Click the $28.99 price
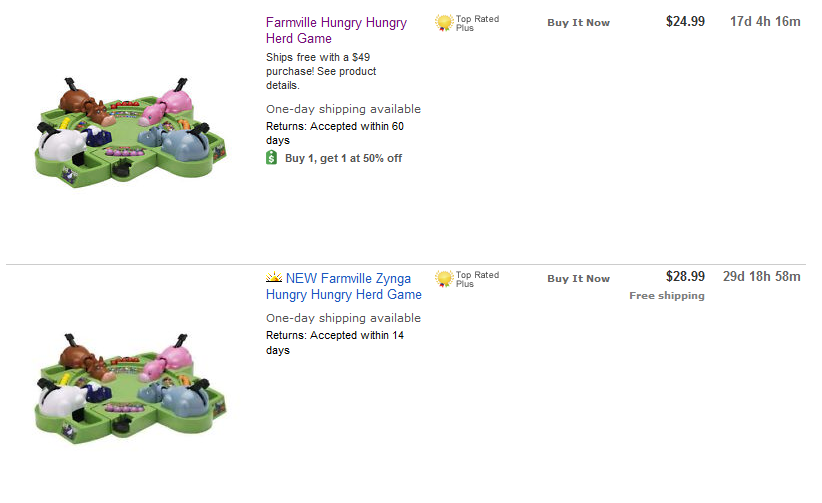This screenshot has height=503, width=822. pyautogui.click(x=685, y=276)
